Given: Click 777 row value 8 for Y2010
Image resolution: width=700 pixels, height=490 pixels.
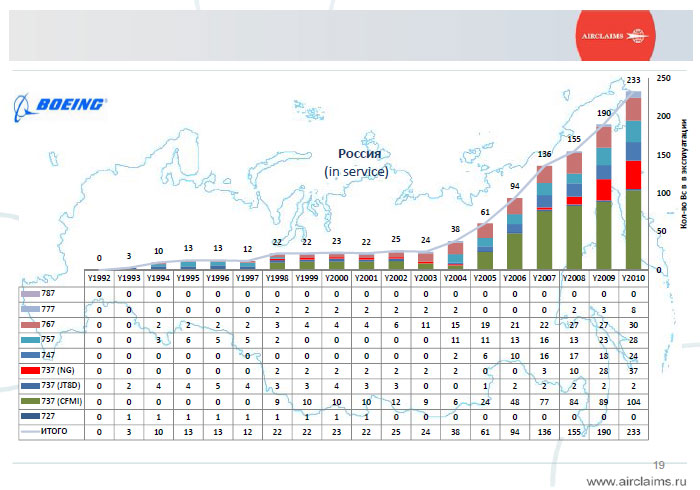Looking at the screenshot, I should click(633, 310).
